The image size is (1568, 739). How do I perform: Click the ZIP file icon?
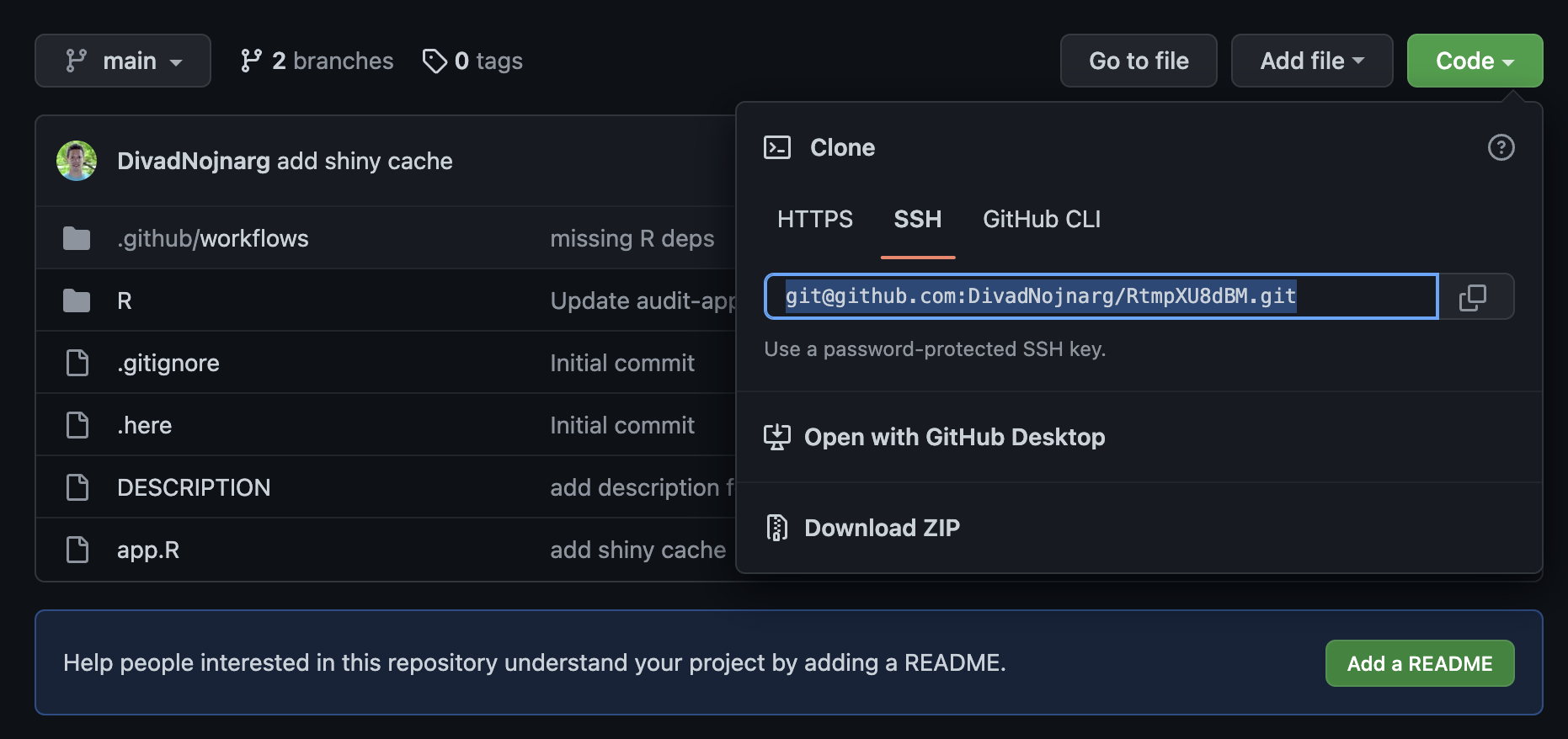coord(776,528)
